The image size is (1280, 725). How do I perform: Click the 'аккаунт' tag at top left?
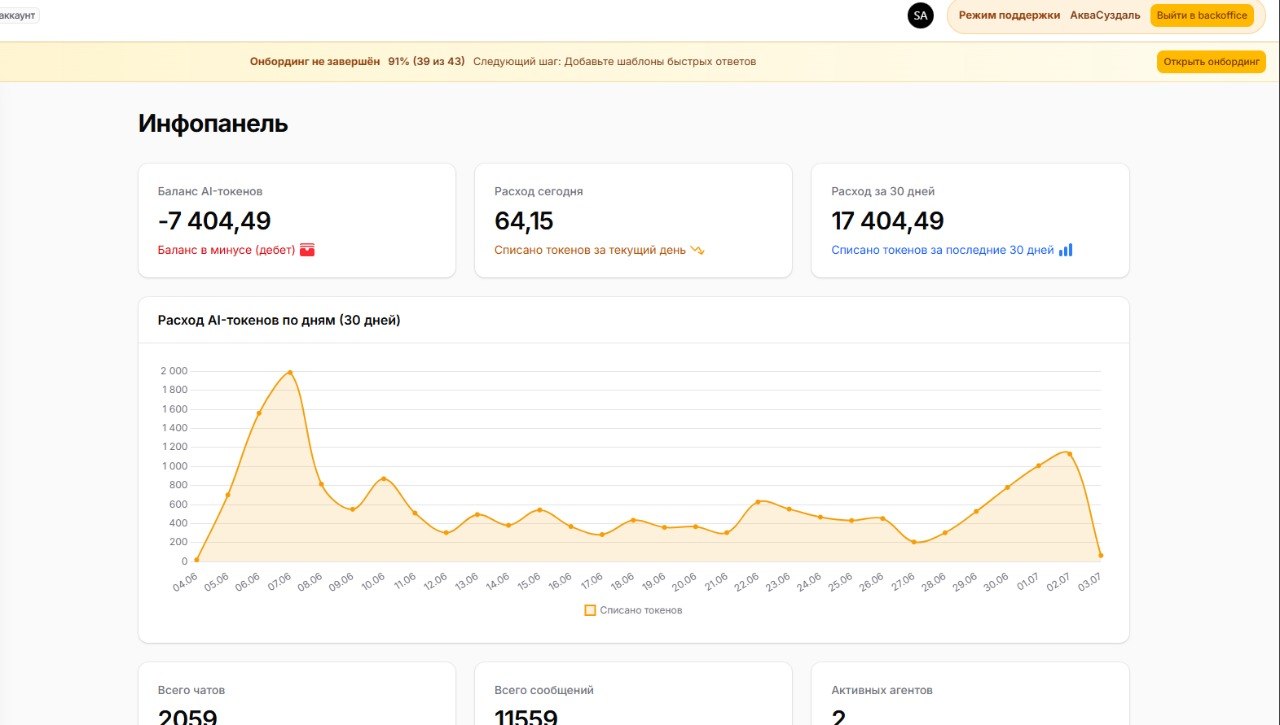pos(18,16)
